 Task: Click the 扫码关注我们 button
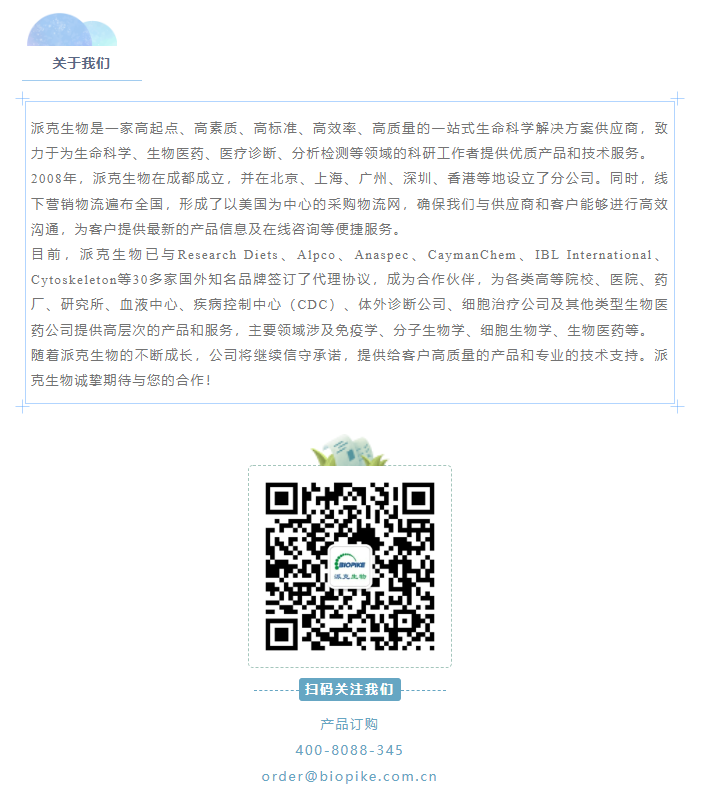pyautogui.click(x=349, y=689)
